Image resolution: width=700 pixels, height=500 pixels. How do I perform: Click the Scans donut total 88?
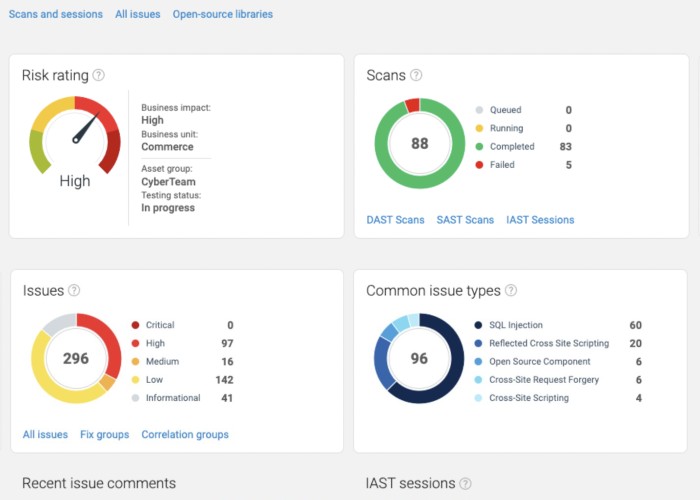pos(420,143)
